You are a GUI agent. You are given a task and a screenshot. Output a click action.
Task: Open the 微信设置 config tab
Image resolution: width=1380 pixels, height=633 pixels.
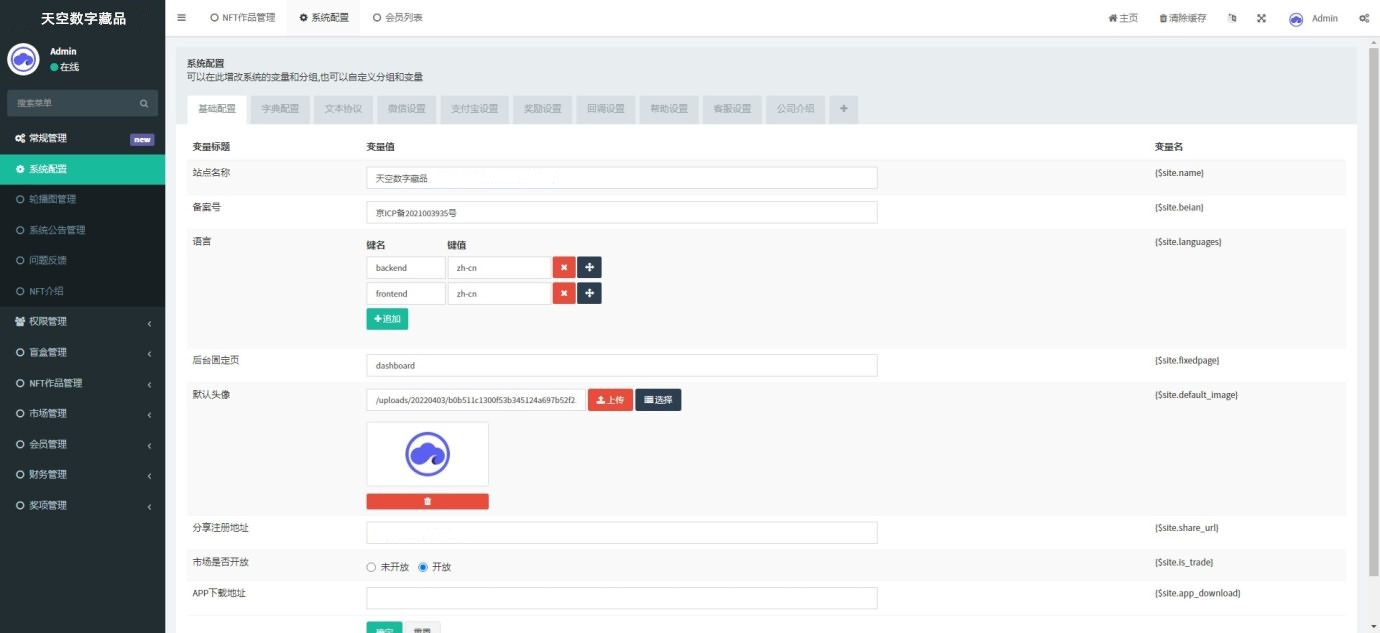(x=406, y=109)
